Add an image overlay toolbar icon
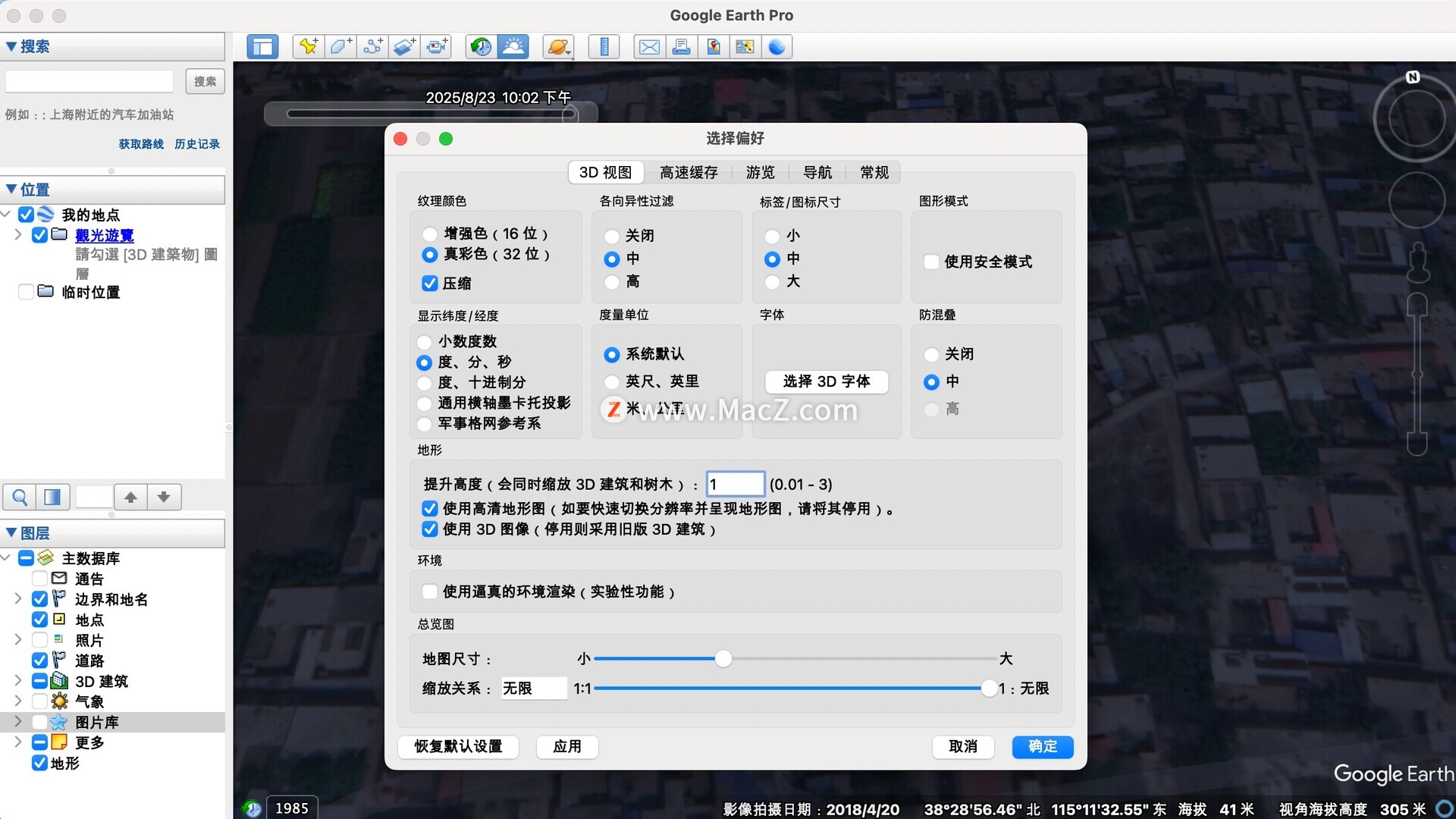Image resolution: width=1456 pixels, height=819 pixels. coord(404,47)
